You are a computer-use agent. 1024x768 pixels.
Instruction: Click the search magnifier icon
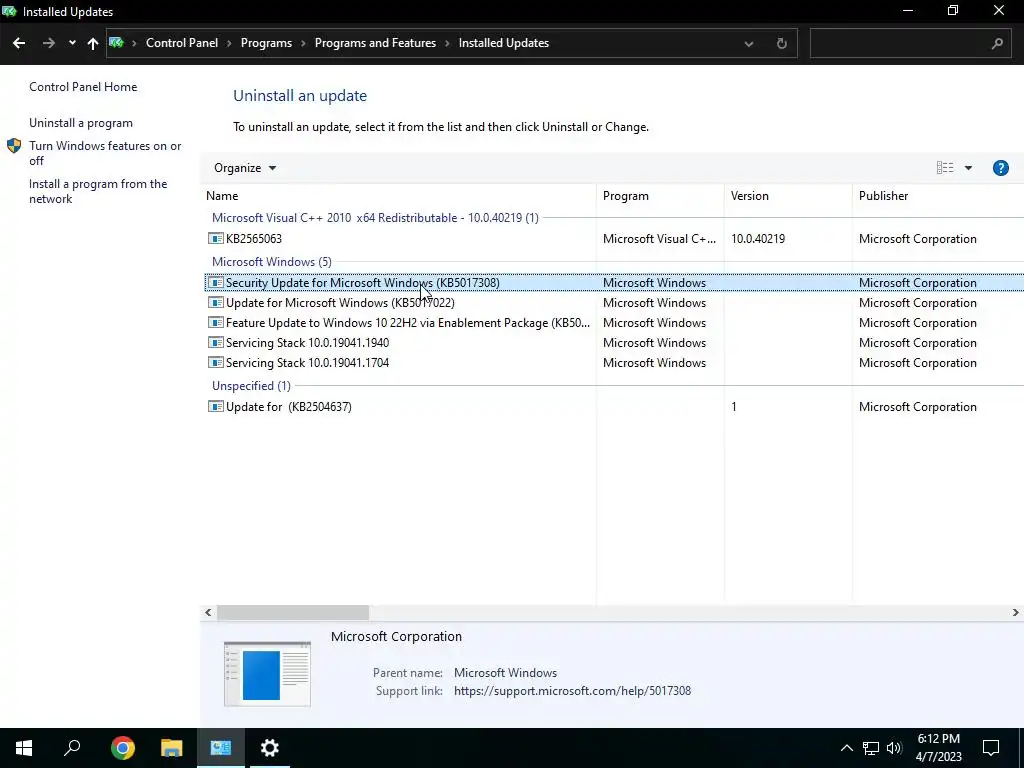coord(997,44)
